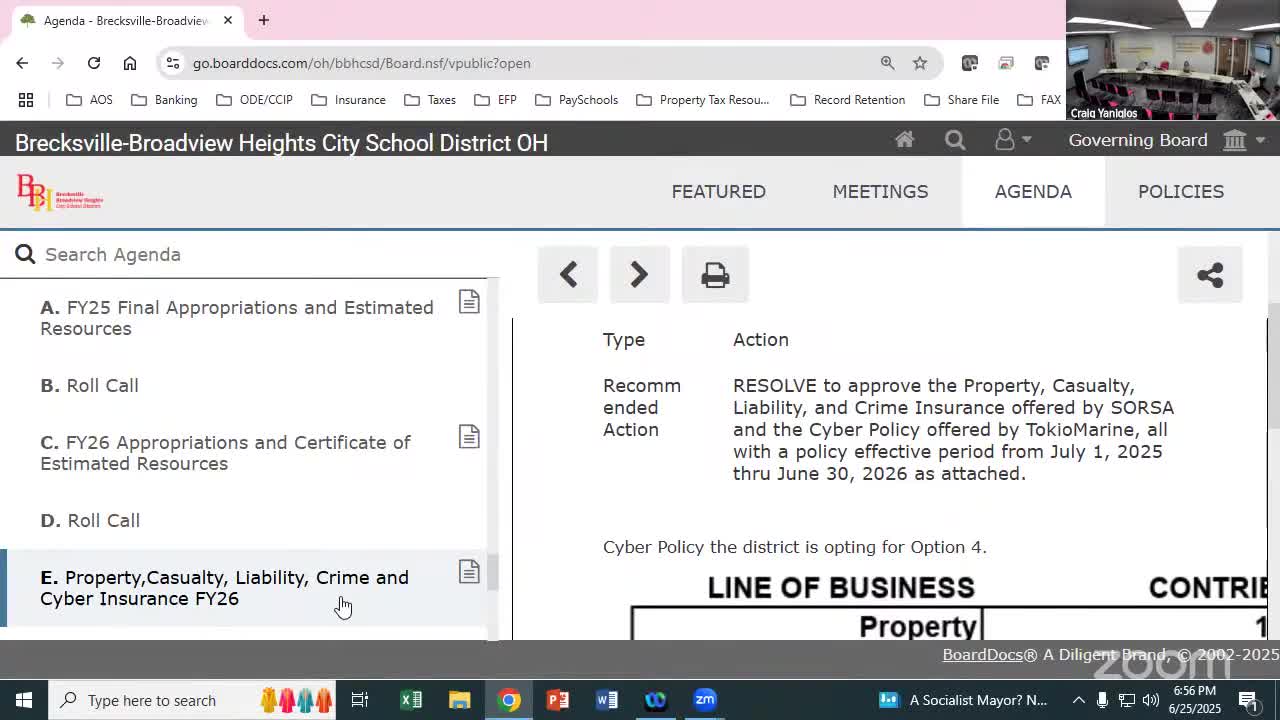Click the BoardDocs footer link
The image size is (1280, 720).
pos(982,654)
